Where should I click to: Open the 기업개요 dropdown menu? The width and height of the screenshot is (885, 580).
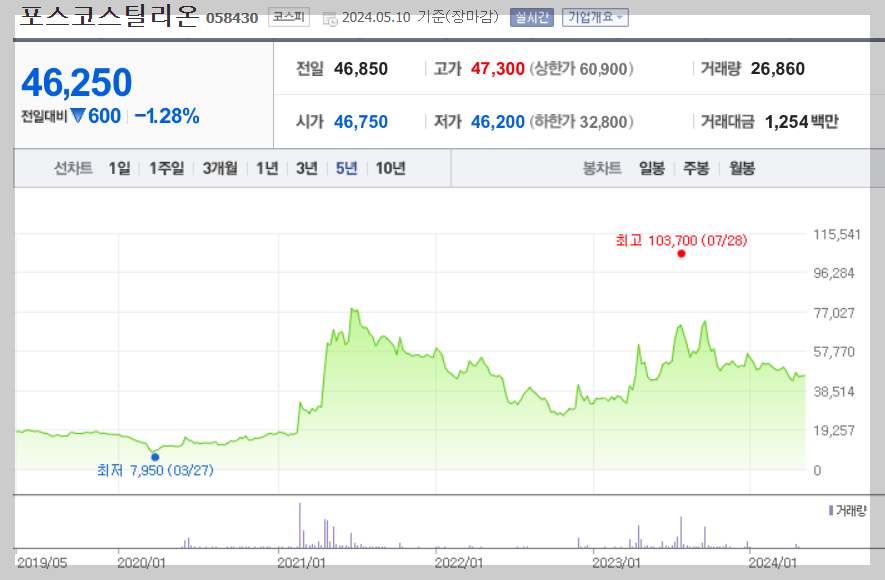pos(590,18)
